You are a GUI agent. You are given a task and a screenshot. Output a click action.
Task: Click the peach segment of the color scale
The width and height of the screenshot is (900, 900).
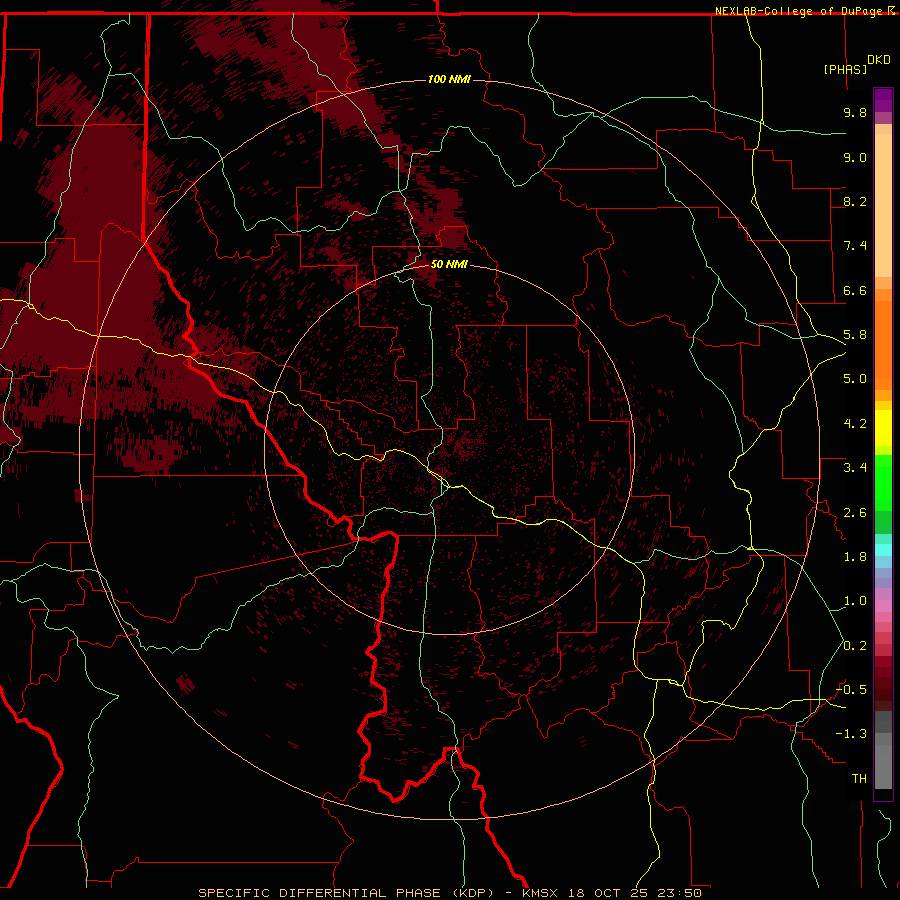coord(883,201)
